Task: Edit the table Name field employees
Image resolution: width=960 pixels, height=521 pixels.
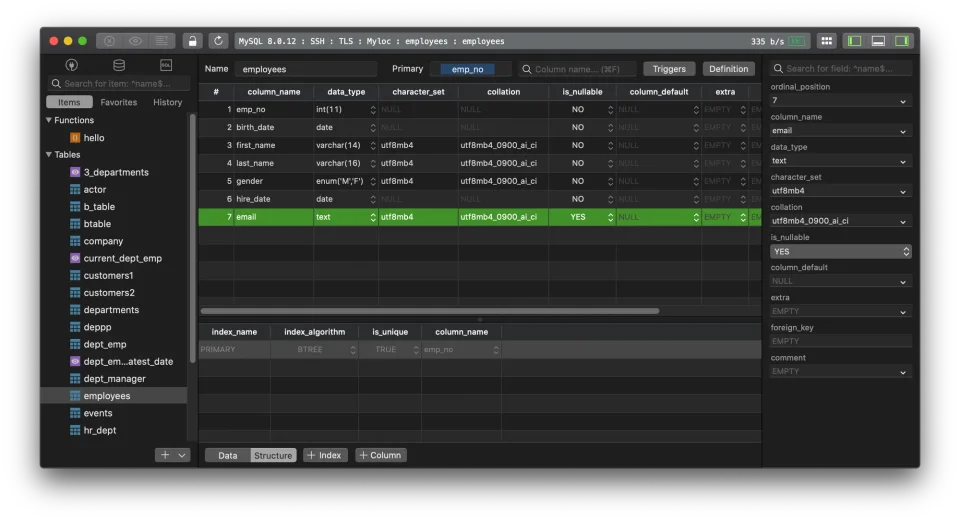Action: pyautogui.click(x=306, y=69)
